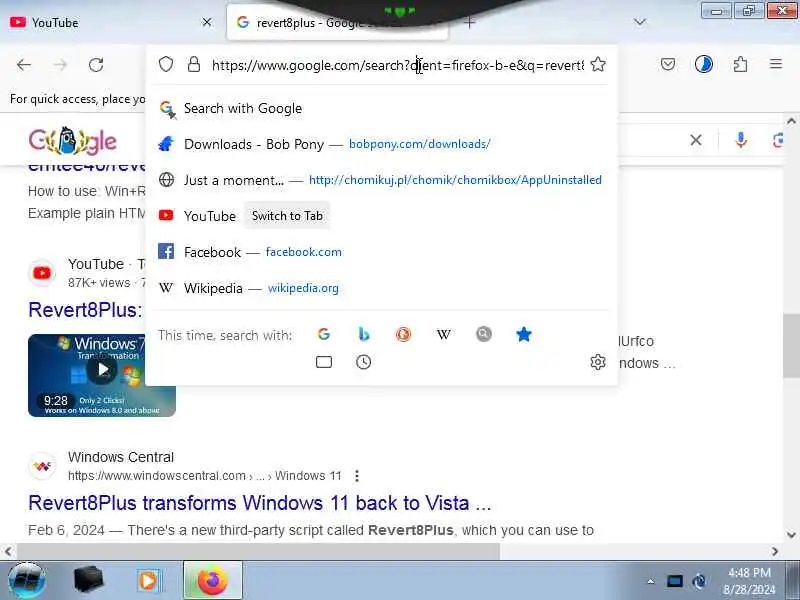Open the taskbar clock 4:48 PM
The height and width of the screenshot is (600, 800).
749,581
